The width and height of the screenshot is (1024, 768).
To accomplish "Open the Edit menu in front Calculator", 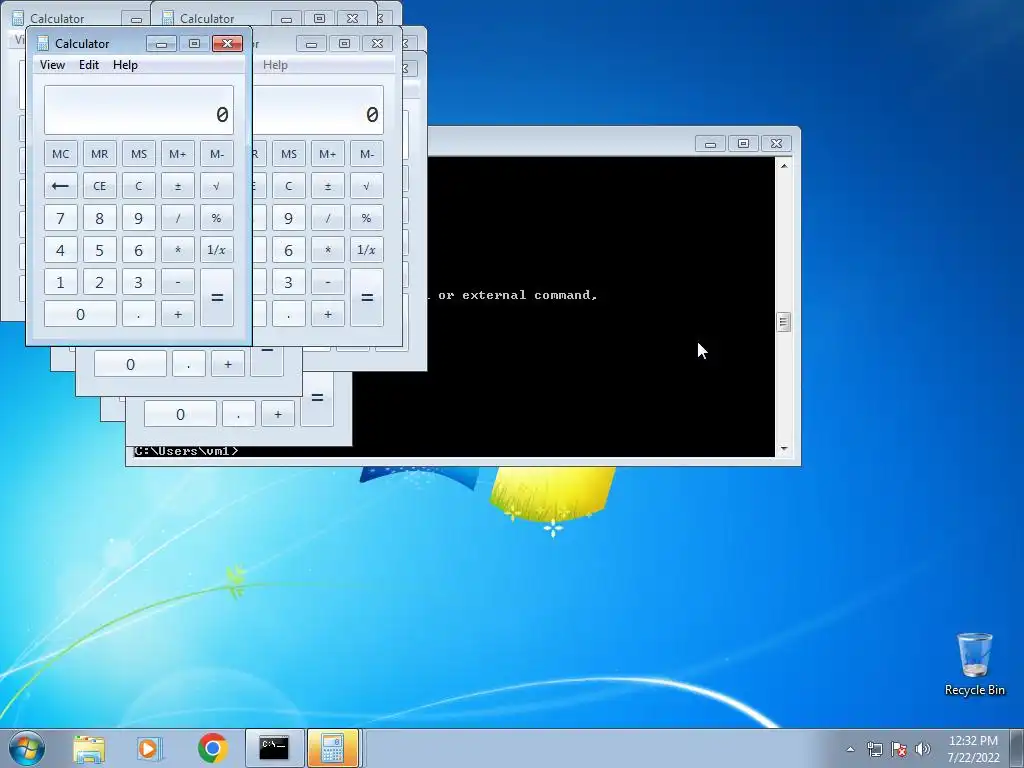I will pyautogui.click(x=89, y=65).
